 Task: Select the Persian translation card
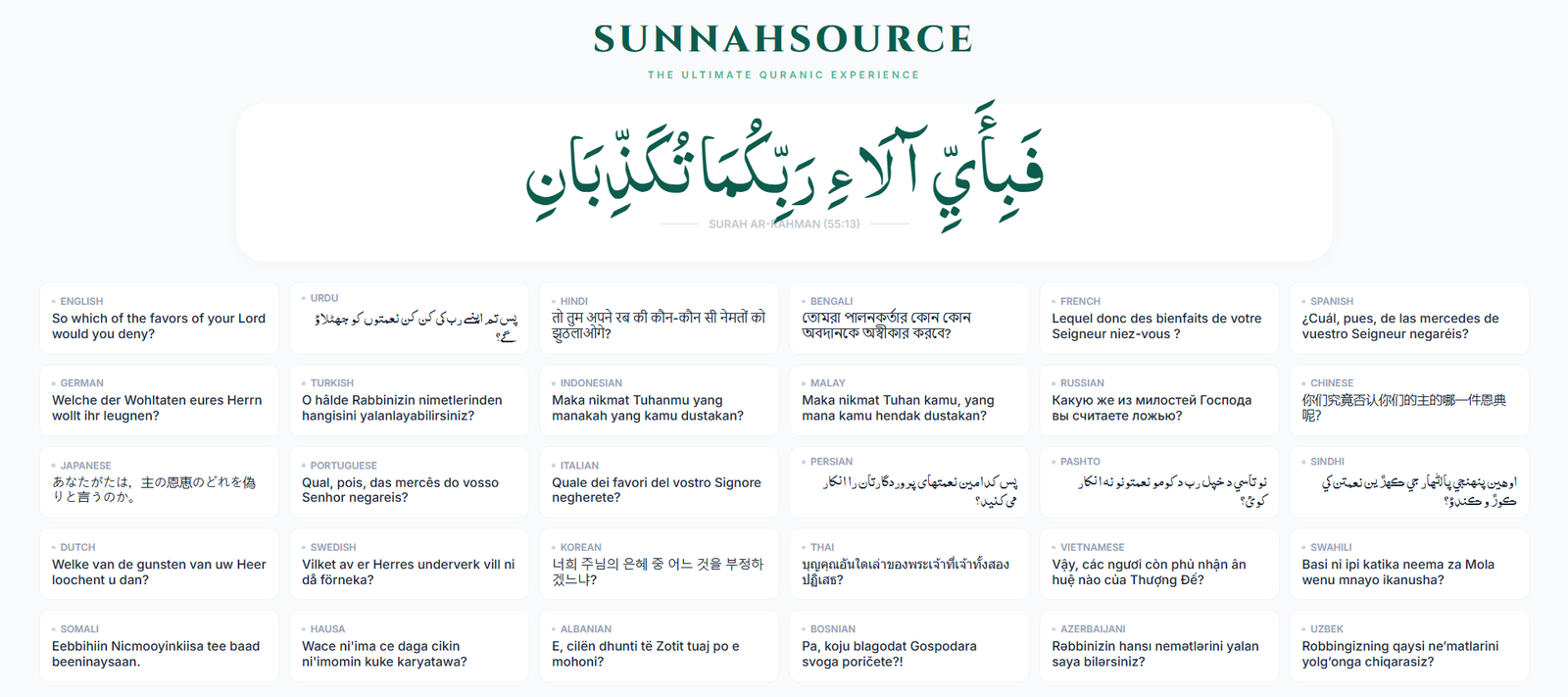pos(908,482)
